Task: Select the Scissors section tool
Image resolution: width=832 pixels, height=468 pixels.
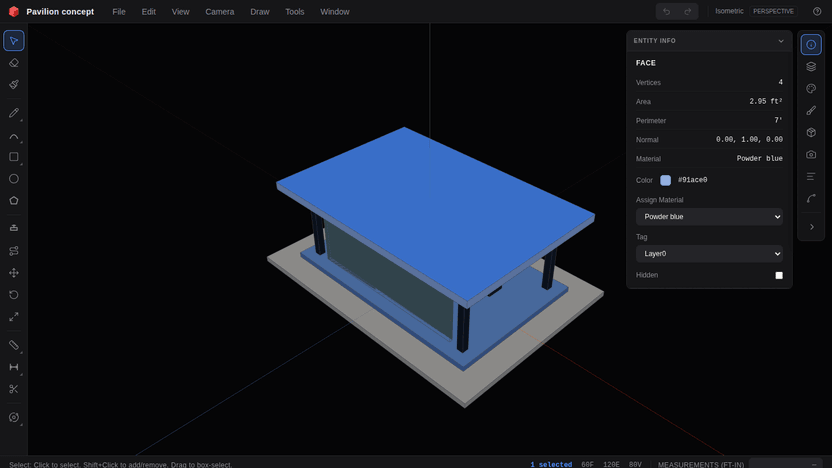Action: pyautogui.click(x=14, y=389)
